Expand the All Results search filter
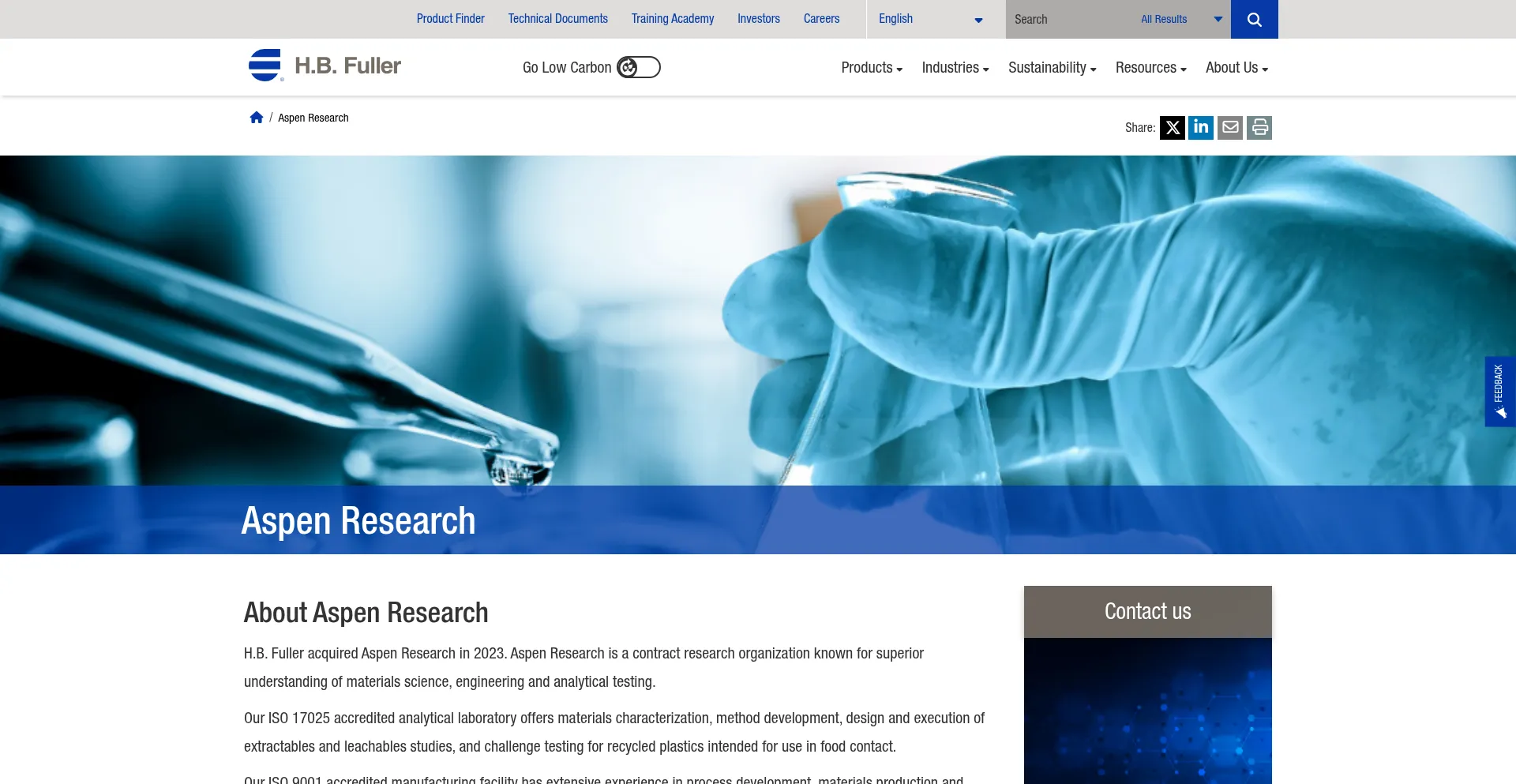This screenshot has width=1516, height=784. 1180,19
